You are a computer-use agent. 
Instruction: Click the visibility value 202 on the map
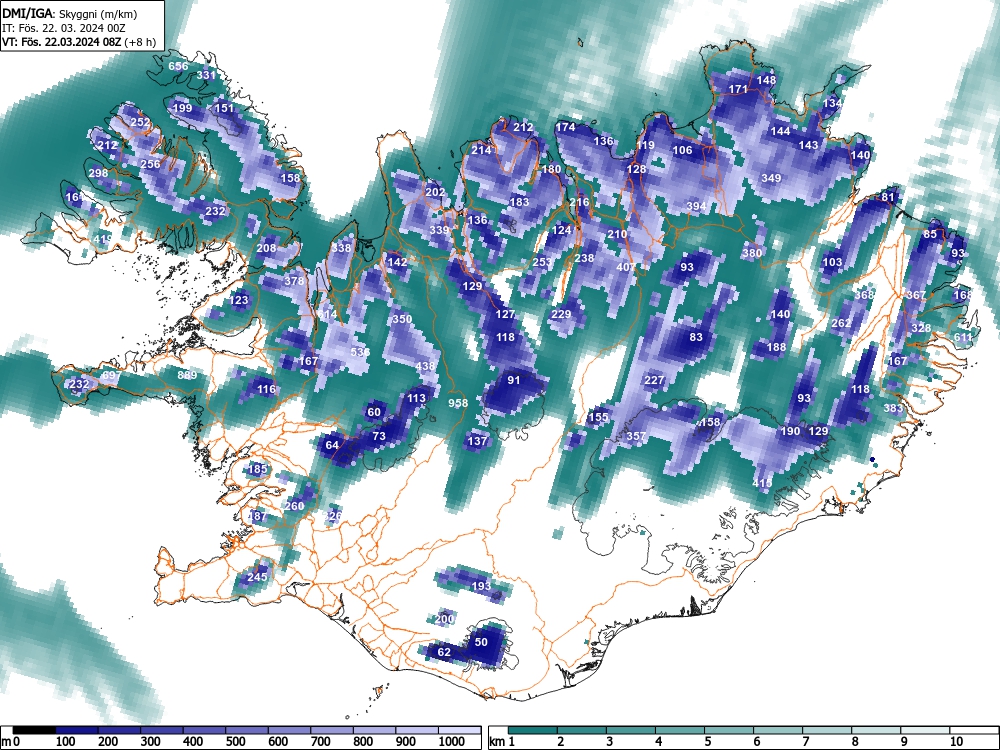[x=435, y=192]
